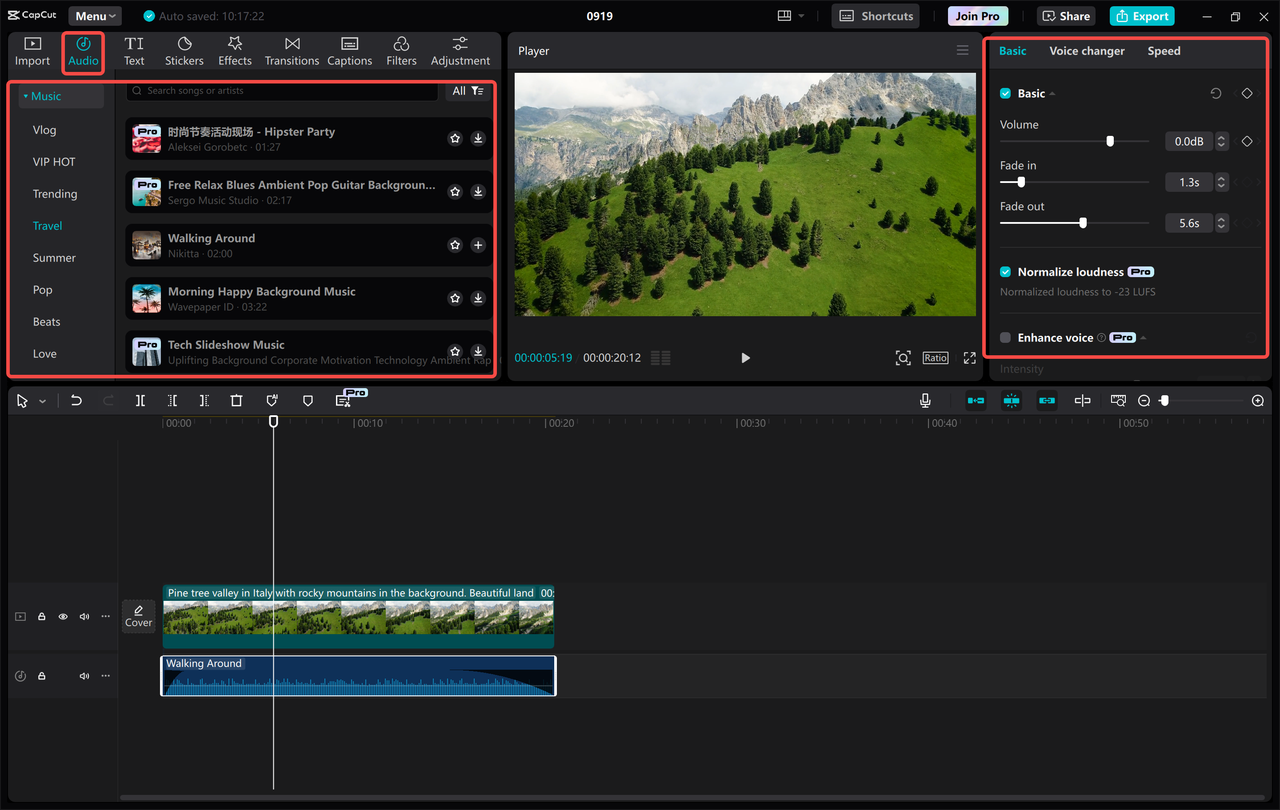Undo the last action
Viewport: 1280px width, 810px height.
point(76,400)
